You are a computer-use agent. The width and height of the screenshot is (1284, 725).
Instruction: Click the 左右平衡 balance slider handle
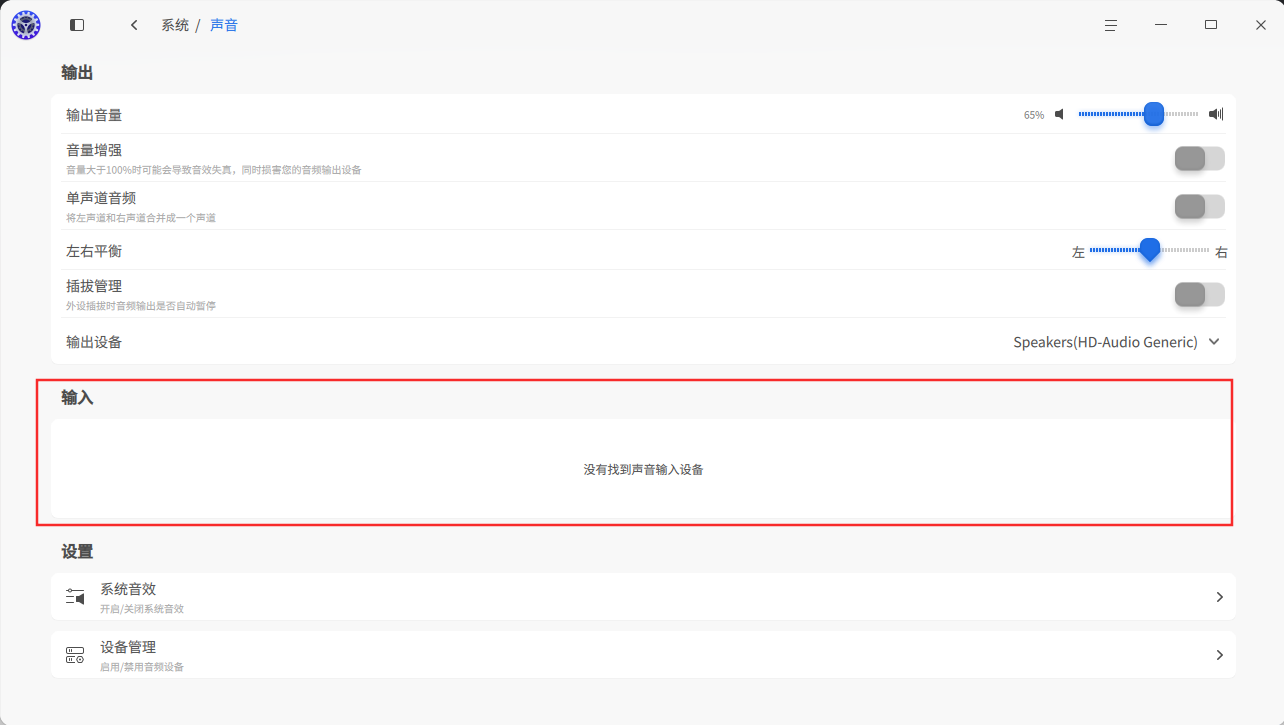point(1150,250)
